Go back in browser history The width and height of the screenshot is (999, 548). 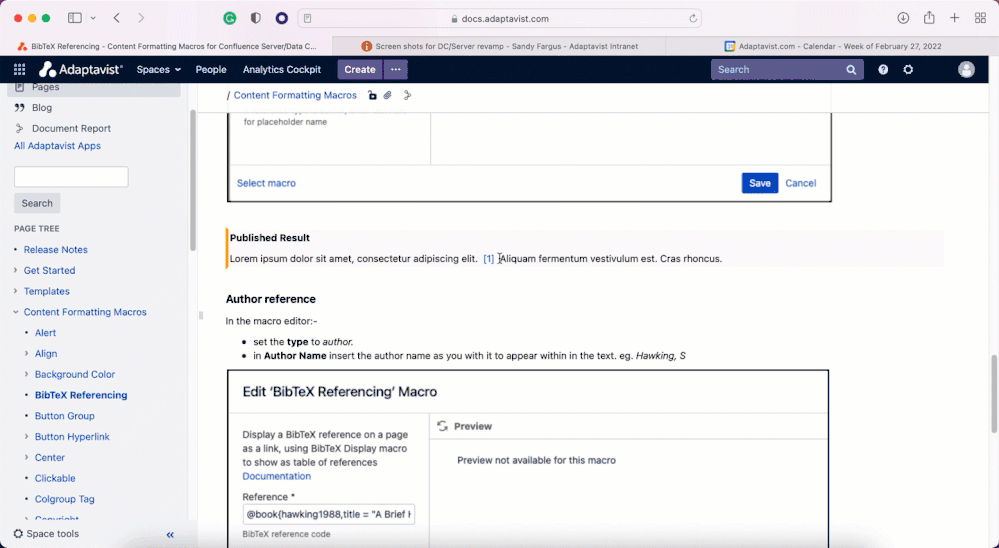(x=117, y=18)
